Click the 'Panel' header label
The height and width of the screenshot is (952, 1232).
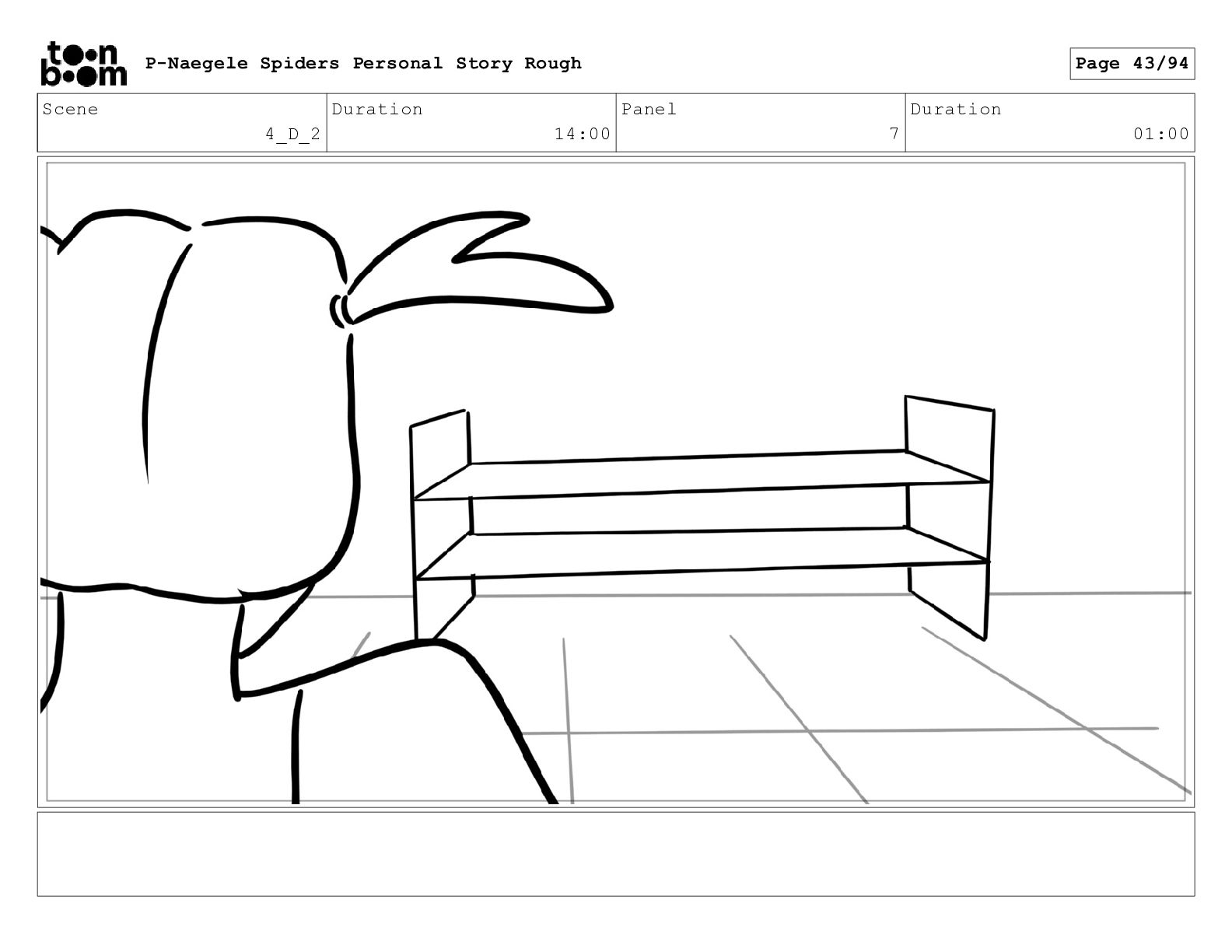pos(649,109)
